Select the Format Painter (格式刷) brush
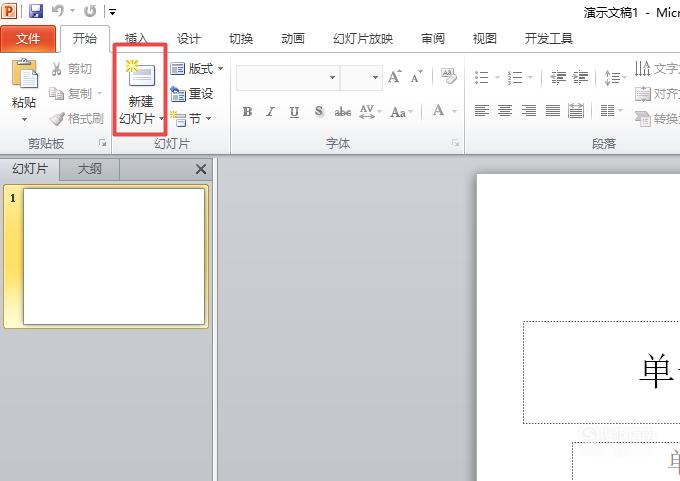 tap(76, 118)
